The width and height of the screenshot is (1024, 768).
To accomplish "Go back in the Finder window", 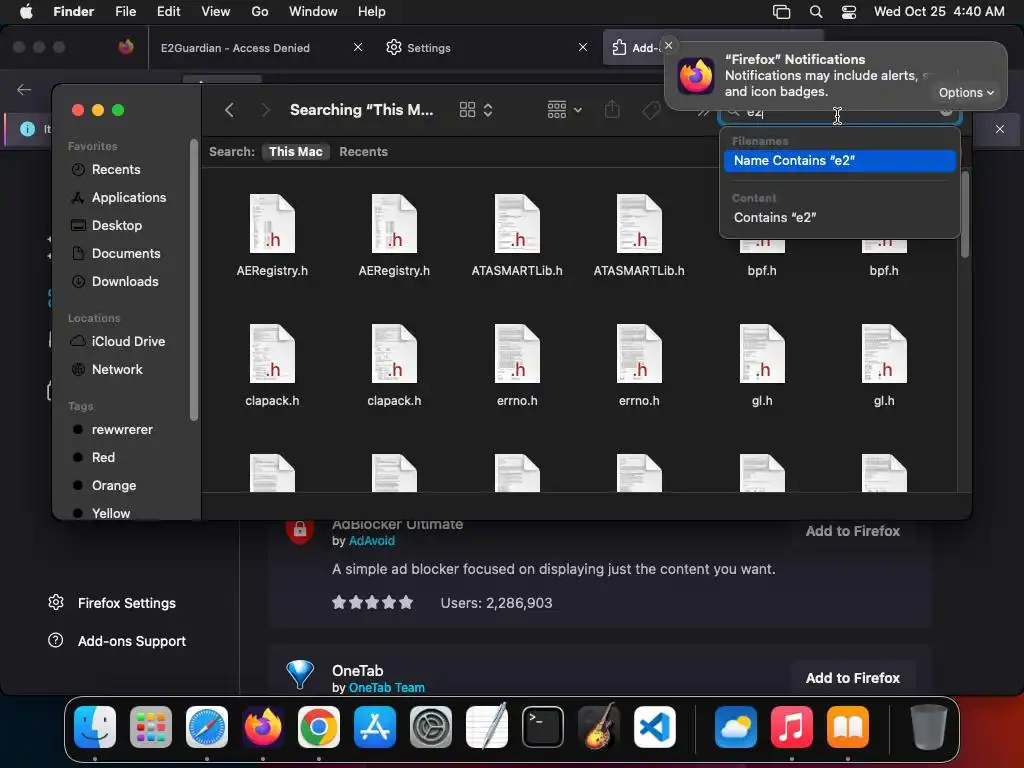I will pos(229,110).
